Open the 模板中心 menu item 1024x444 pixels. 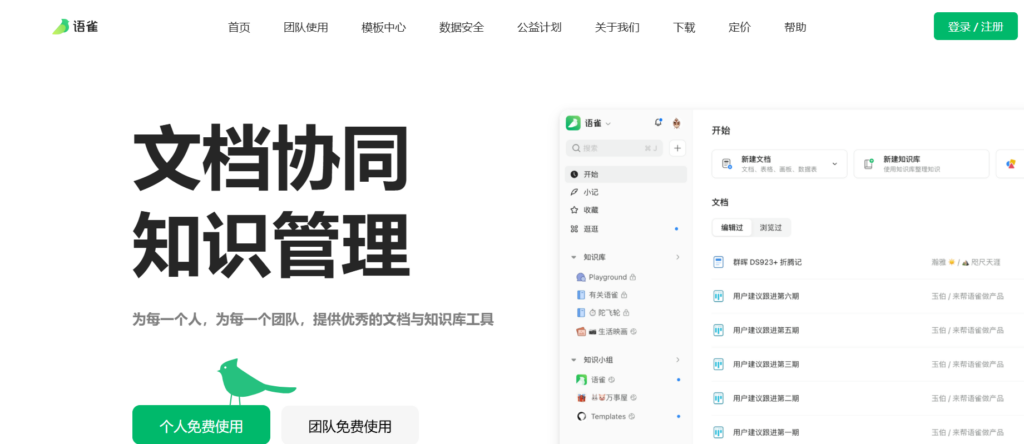(383, 27)
